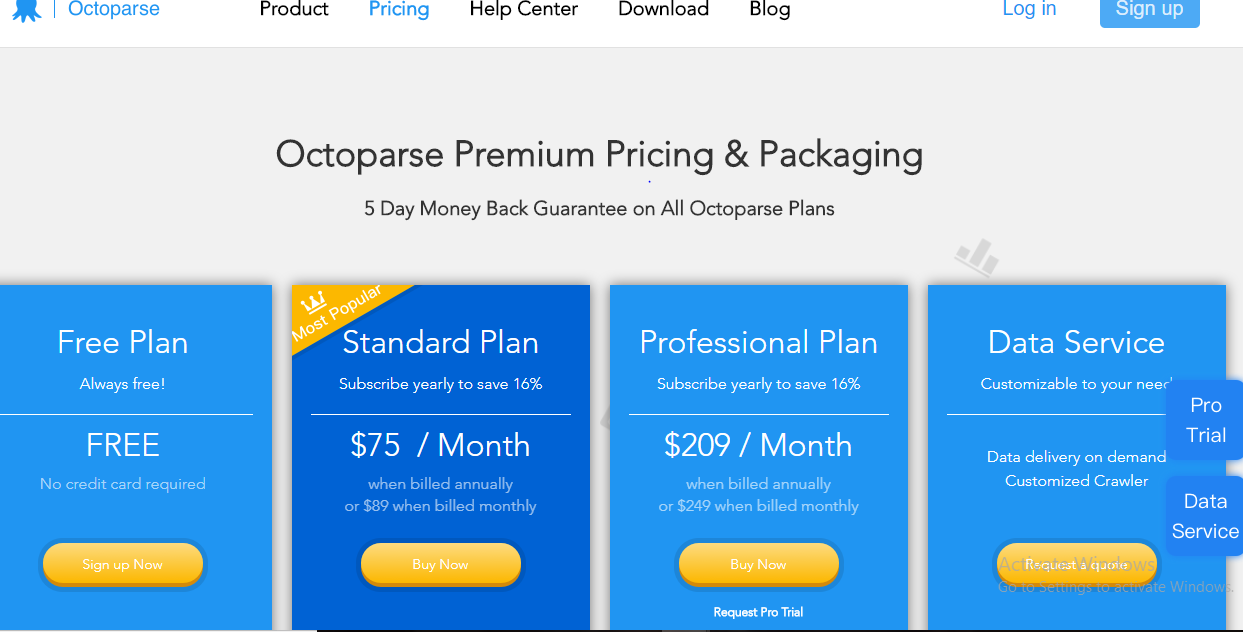This screenshot has height=632, width=1243.
Task: Click Buy Now under Professional Plan
Action: [x=759, y=564]
